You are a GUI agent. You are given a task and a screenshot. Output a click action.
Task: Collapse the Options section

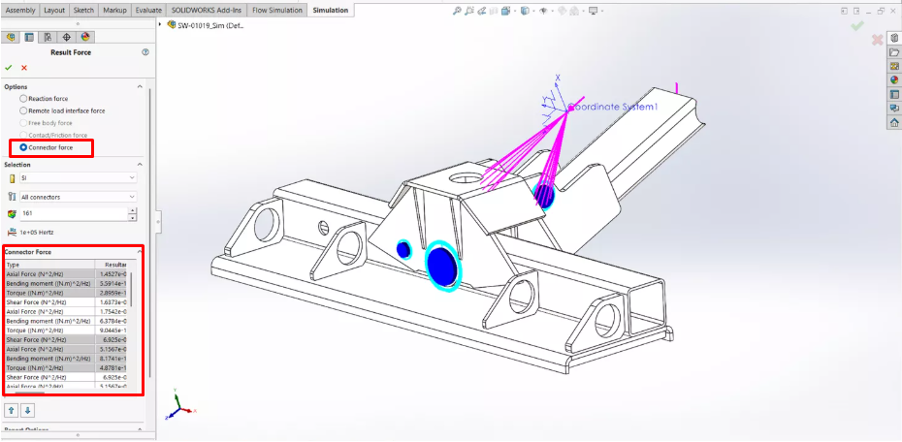tap(139, 86)
